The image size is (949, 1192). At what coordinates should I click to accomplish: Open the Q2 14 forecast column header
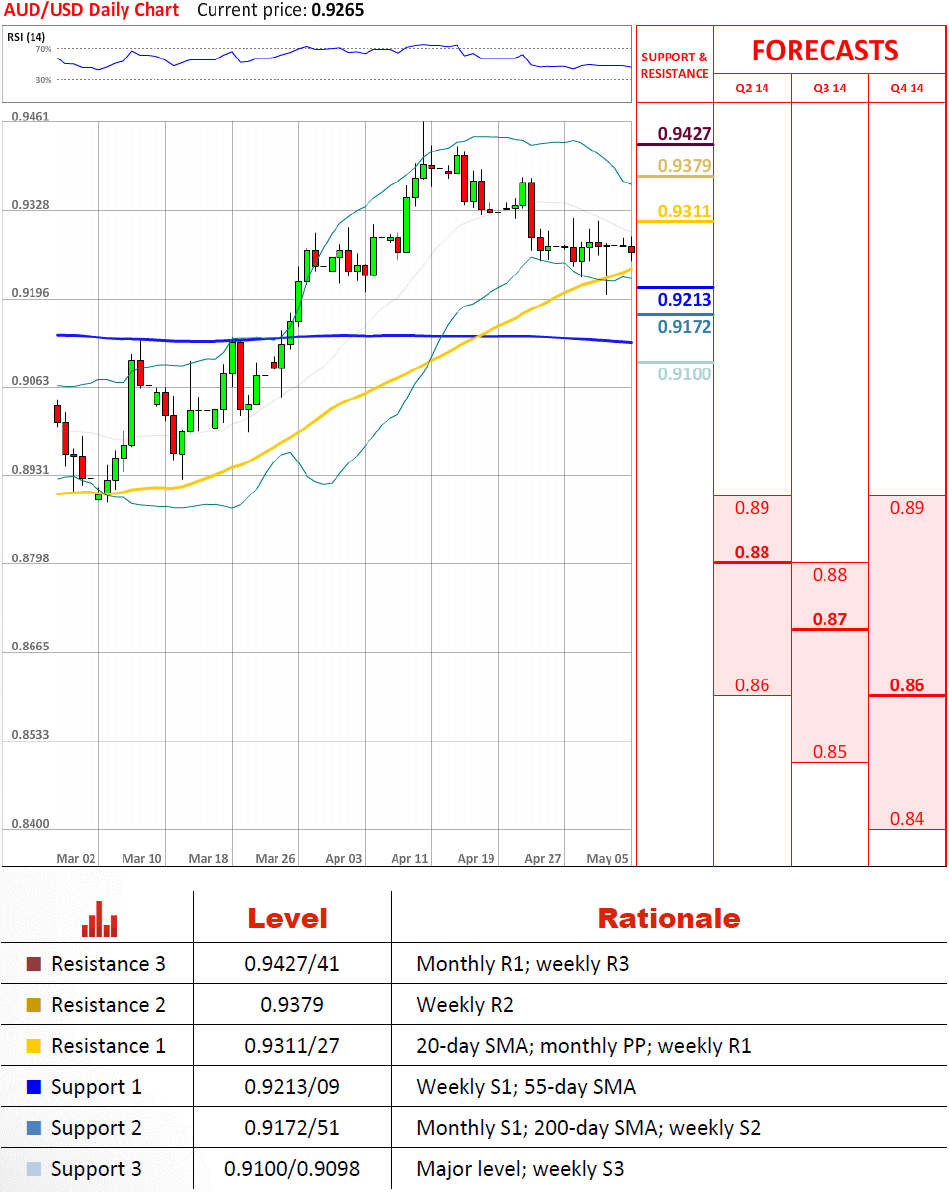coord(752,88)
